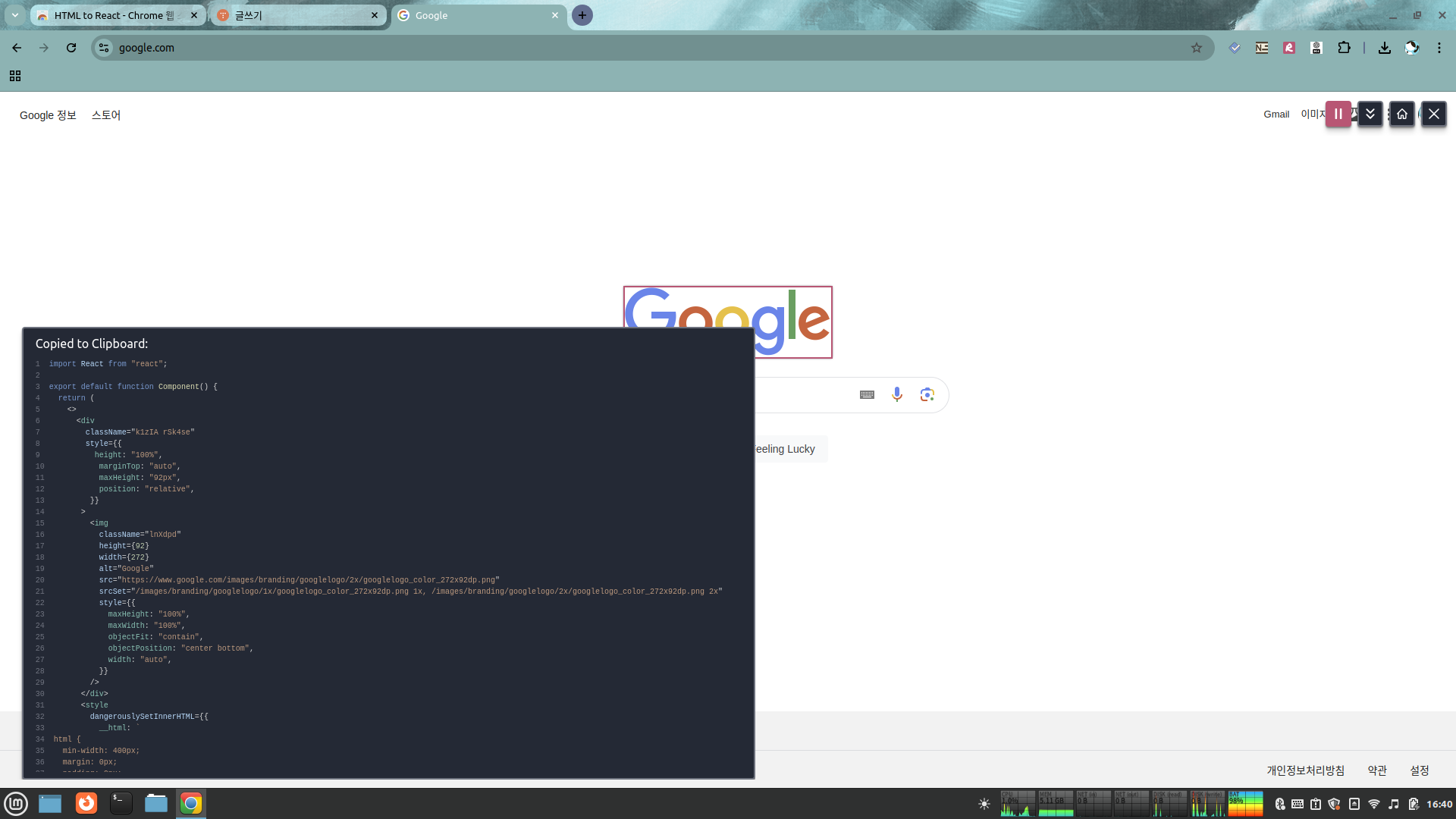1456x819 pixels.
Task: Open the Google 정보 link
Action: (48, 115)
